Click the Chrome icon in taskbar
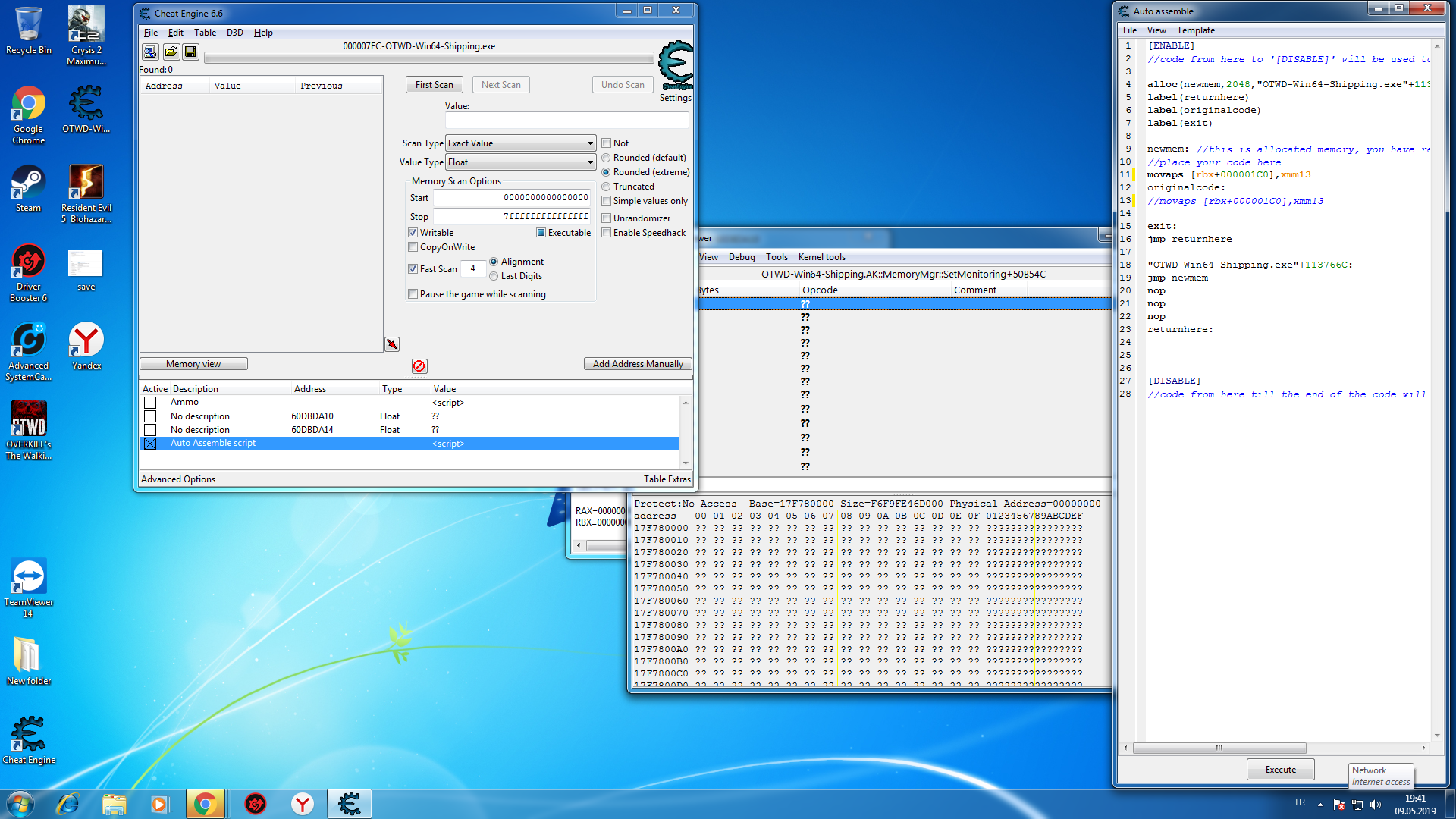The image size is (1456, 819). (x=205, y=804)
